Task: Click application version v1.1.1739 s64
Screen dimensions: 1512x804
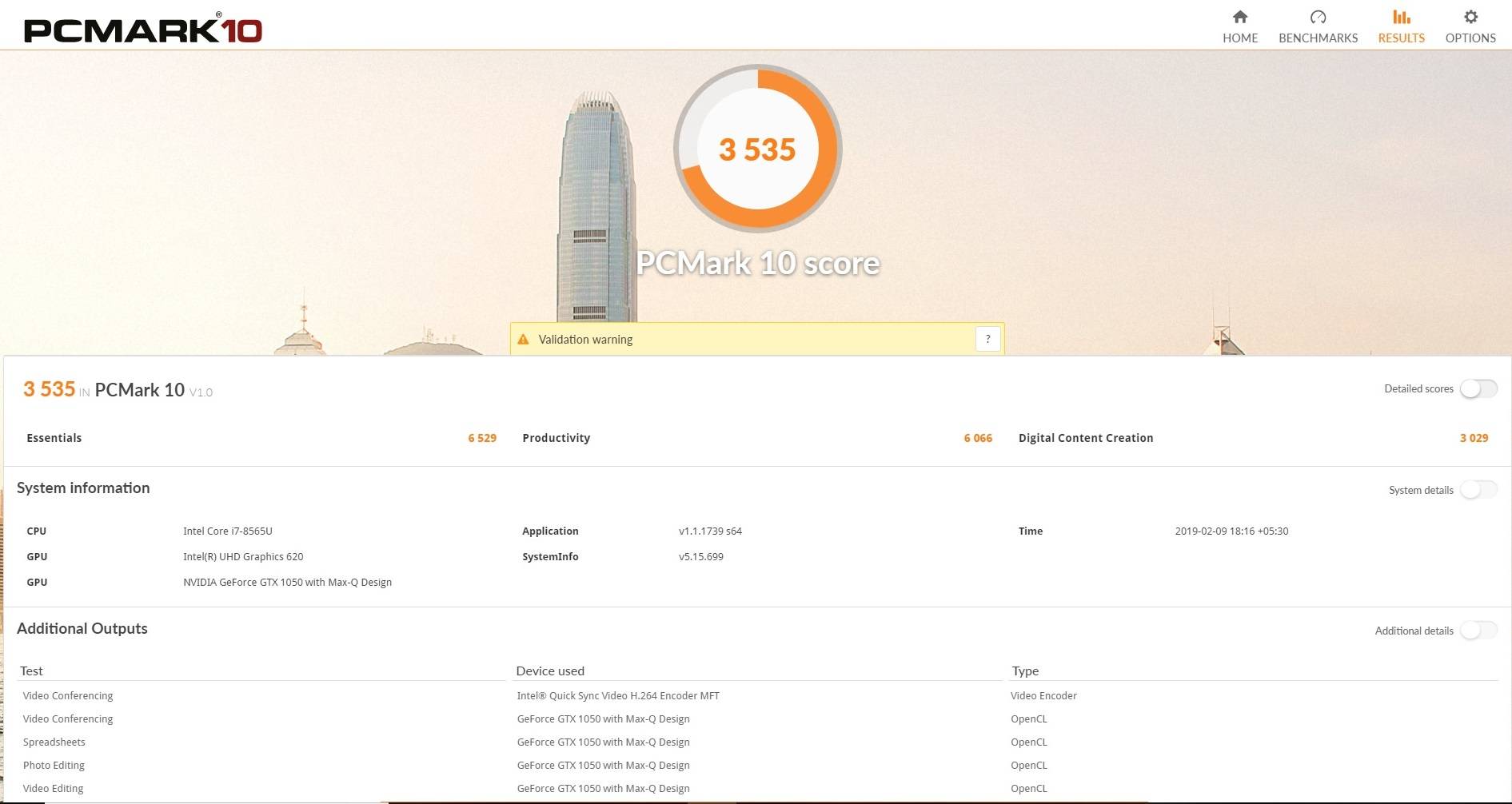Action: point(710,531)
